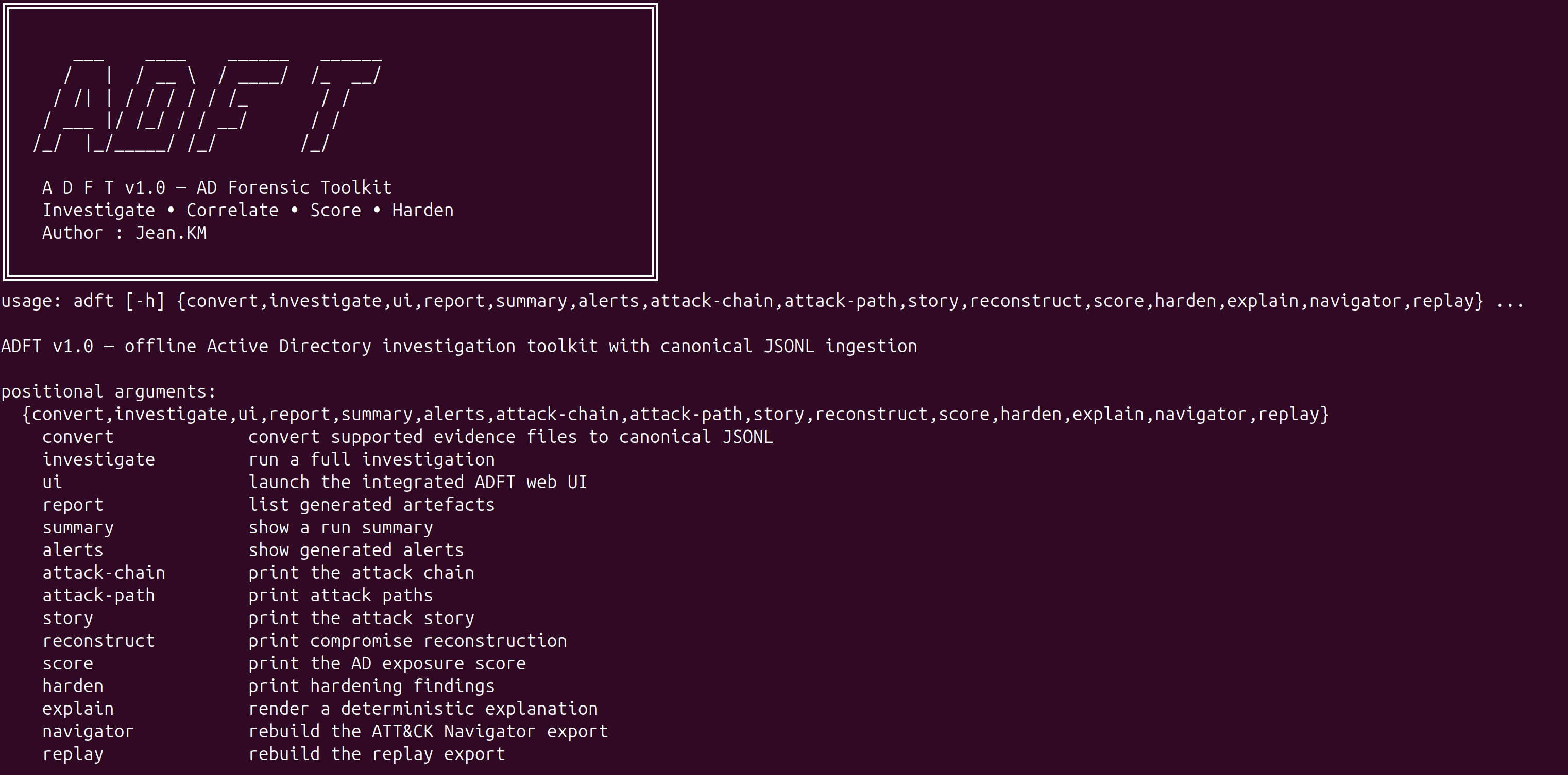The image size is (1568, 775).
Task: Click the "print hardening findings" description
Action: click(371, 686)
